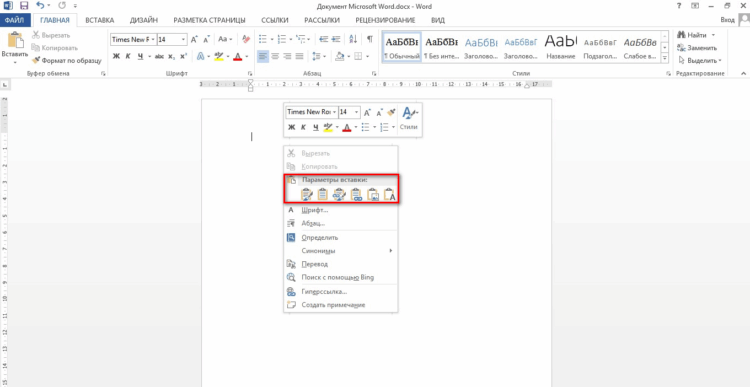The image size is (750, 387).
Task: Click mini toolbar shrink font icon
Action: [x=379, y=113]
